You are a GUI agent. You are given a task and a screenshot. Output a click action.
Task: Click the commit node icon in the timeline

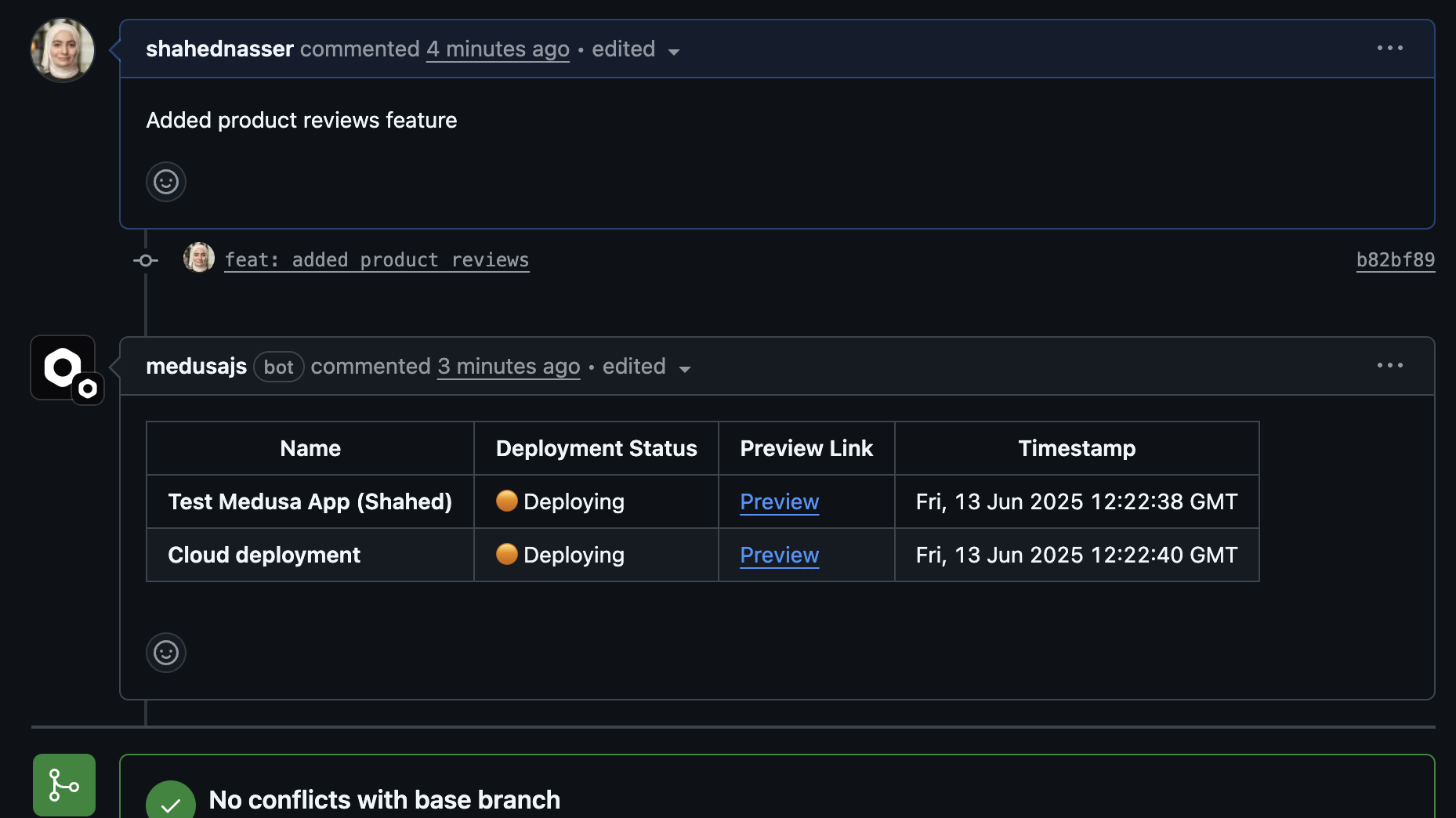[145, 259]
